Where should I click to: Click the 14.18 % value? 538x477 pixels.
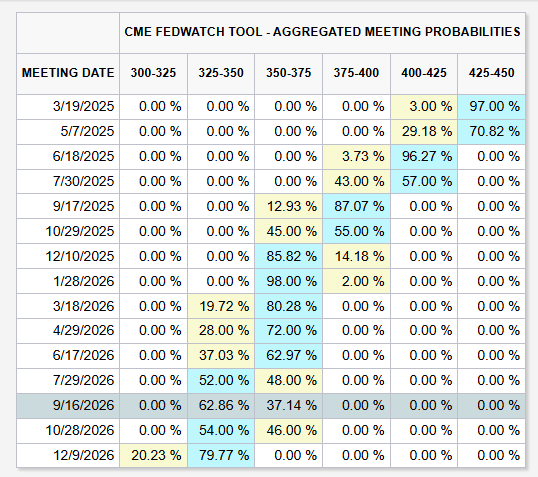(x=356, y=256)
